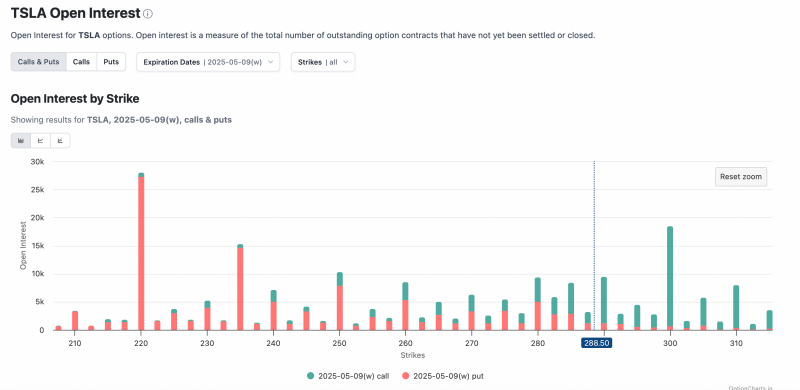This screenshot has width=800, height=390.
Task: Toggle the green call legend marker
Action: [x=310, y=376]
